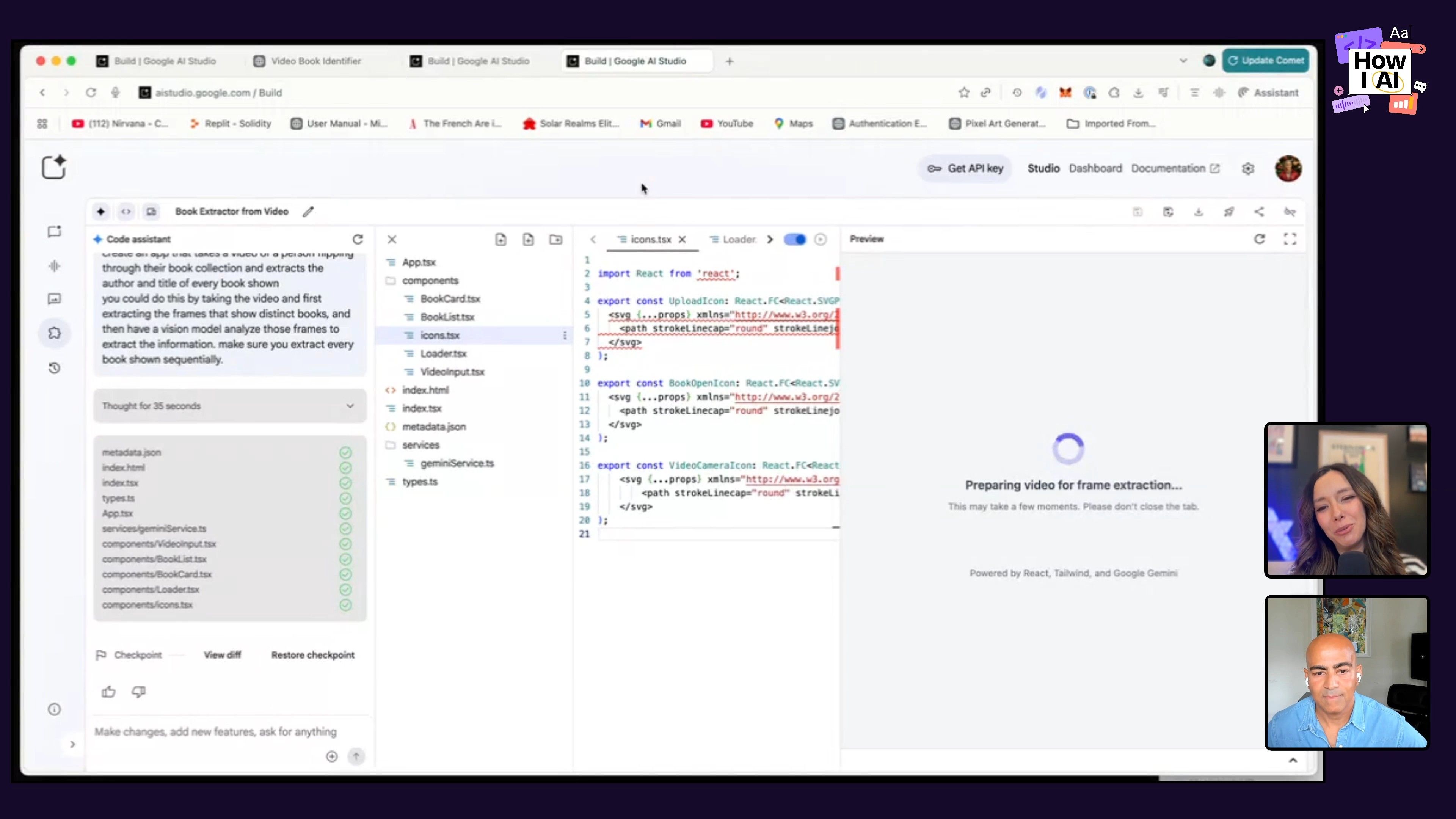This screenshot has height=819, width=1456.
Task: Edit the app name pencil icon
Action: (x=308, y=212)
